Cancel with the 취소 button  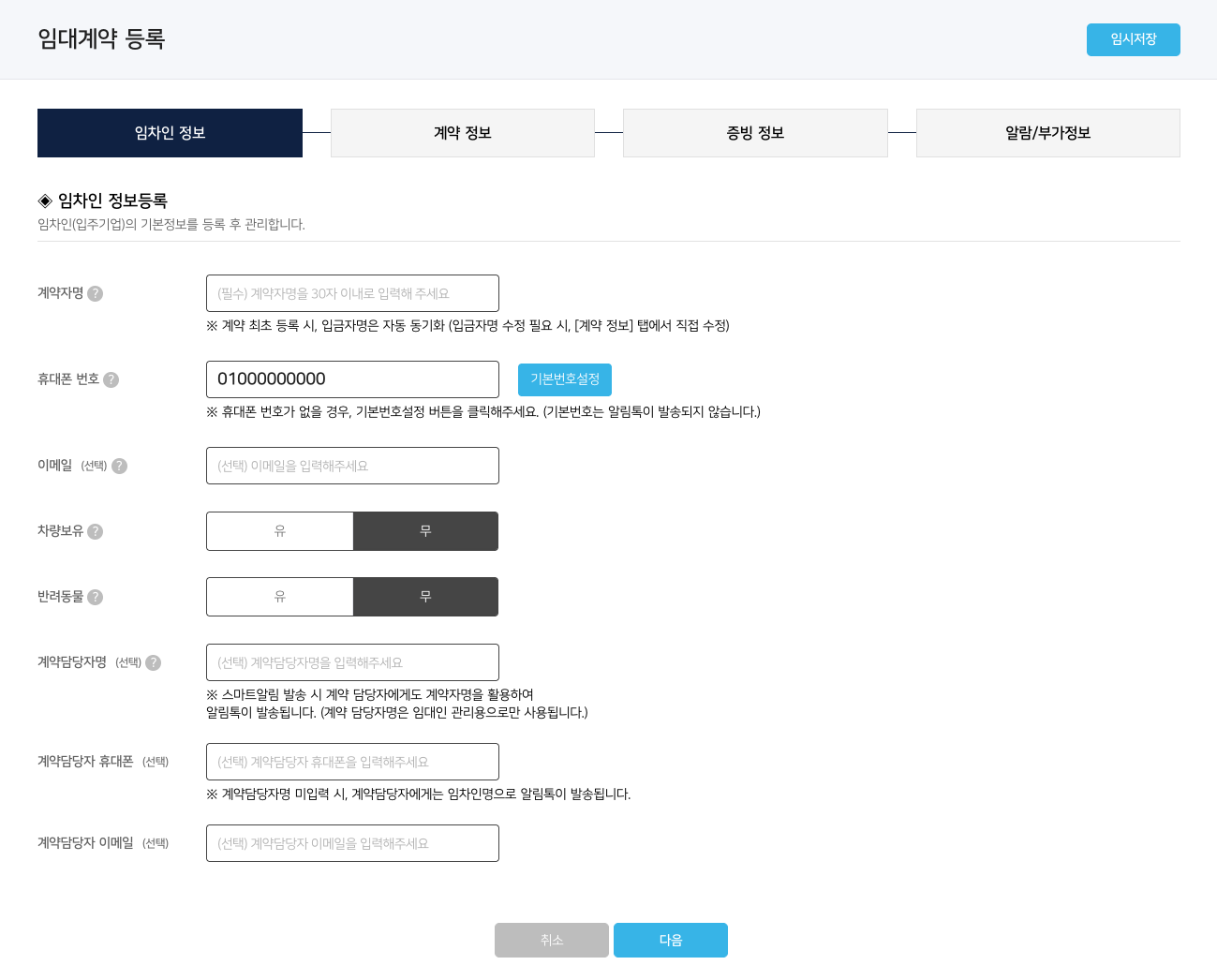click(x=552, y=940)
